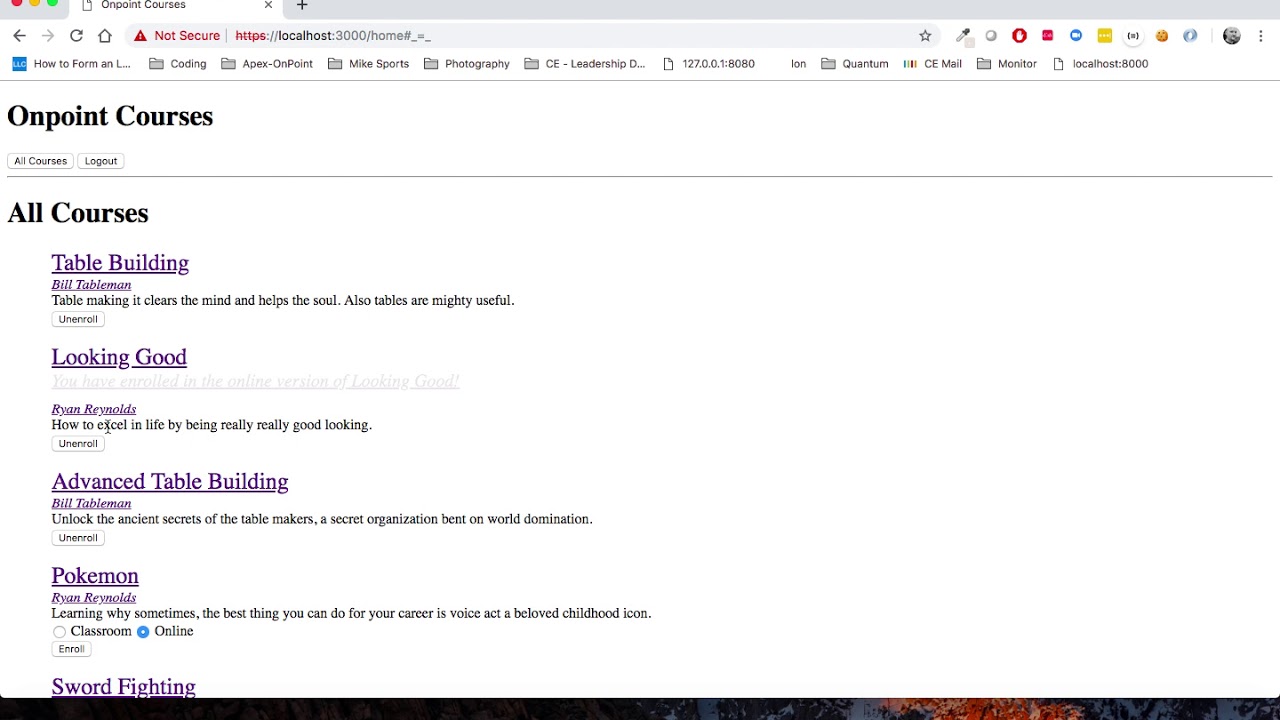Click the Table Building description text
This screenshot has width=1280, height=720.
(x=283, y=301)
